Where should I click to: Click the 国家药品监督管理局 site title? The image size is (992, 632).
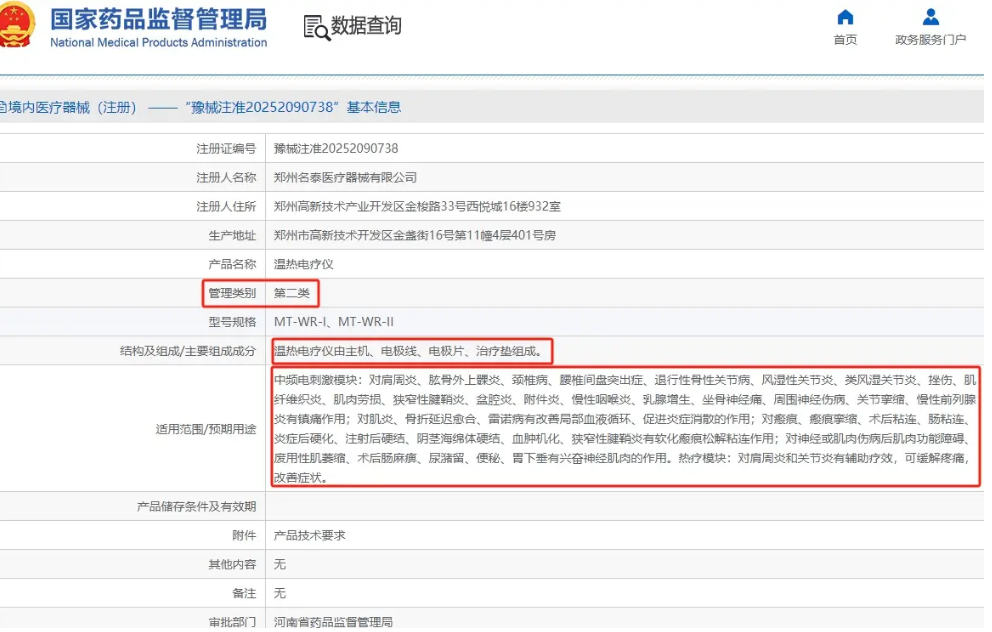tap(158, 19)
